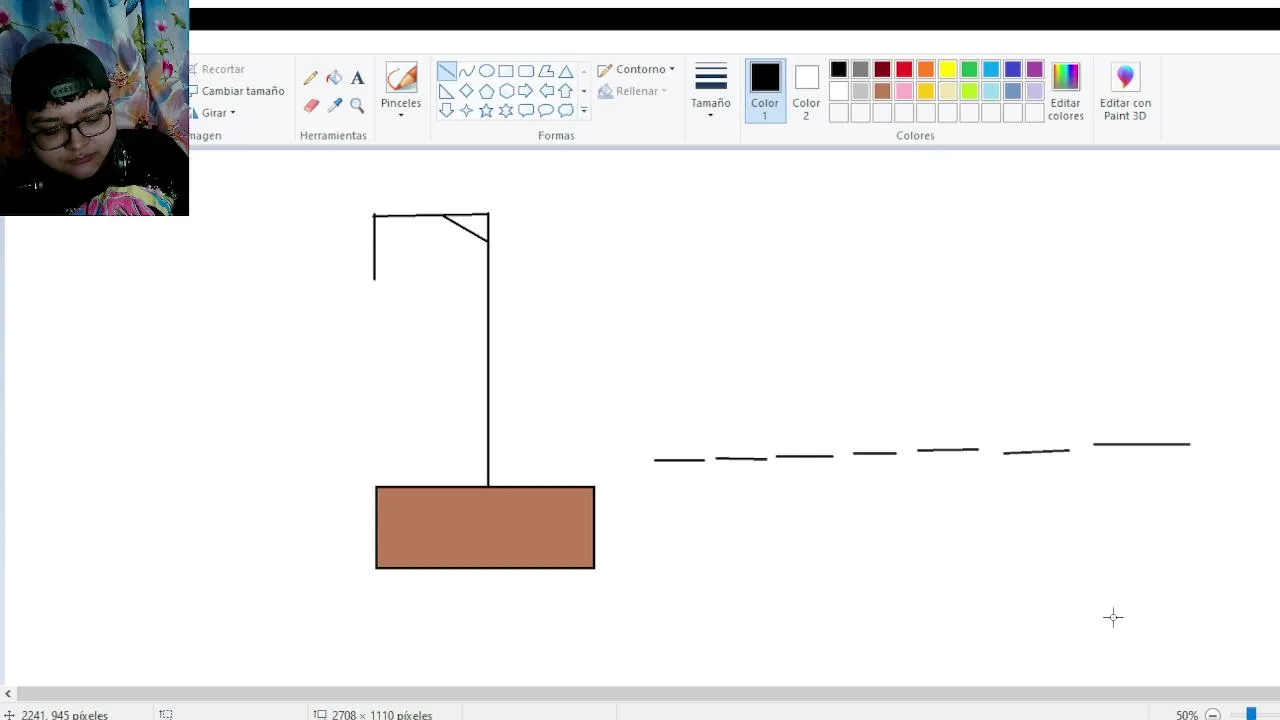Select the Rectangle shape
Screen dimensions: 1280x720
point(506,71)
